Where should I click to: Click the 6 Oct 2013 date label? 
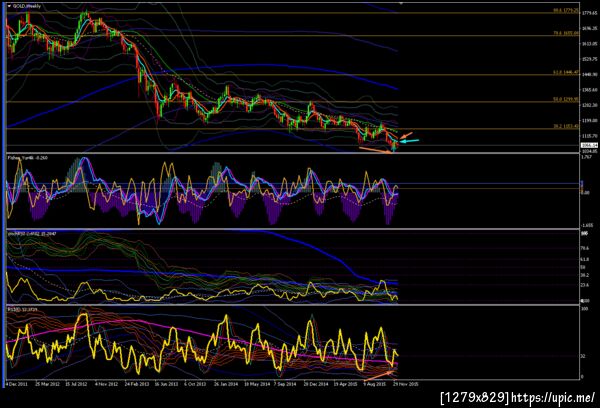pyautogui.click(x=195, y=384)
